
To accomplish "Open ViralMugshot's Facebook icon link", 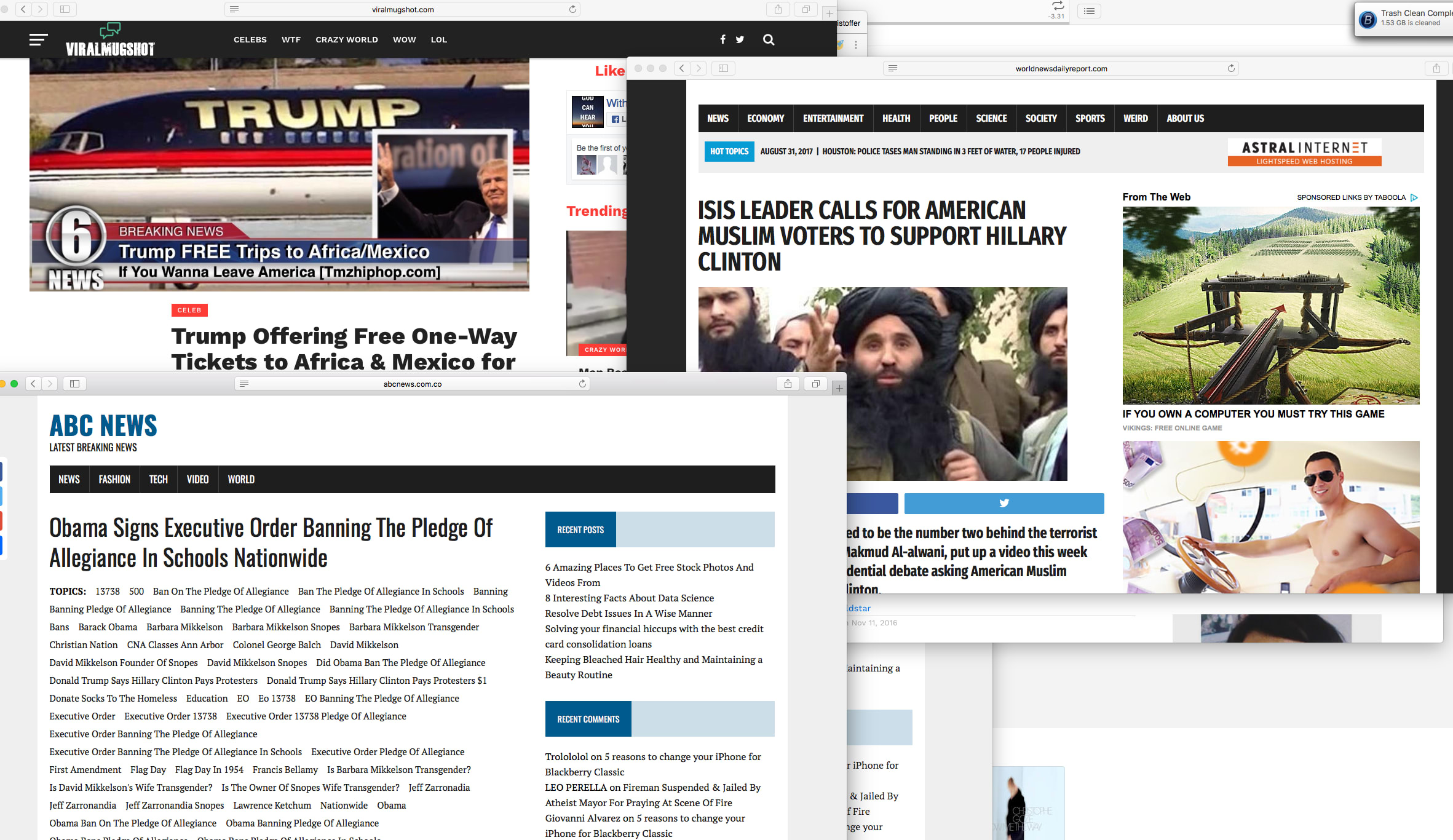I will click(723, 39).
